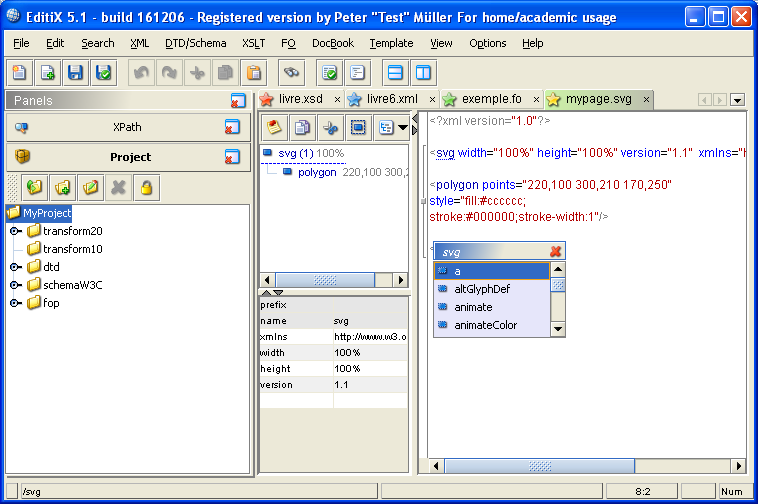Viewport: 758px width, 504px height.
Task: Close the Panels pane via its icon
Action: [238, 101]
